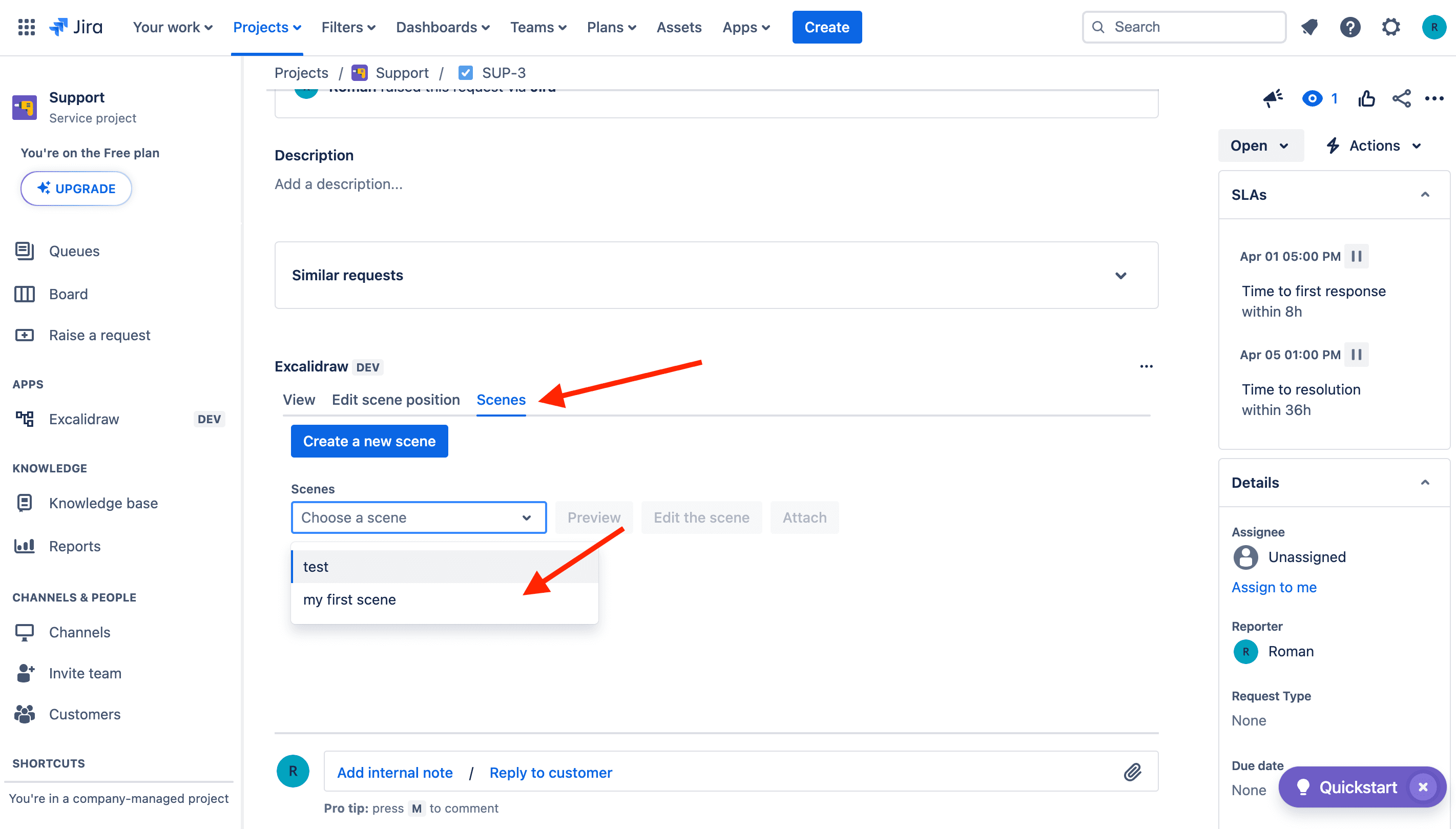Click the SUP-3 breadcrumb link

coord(504,72)
